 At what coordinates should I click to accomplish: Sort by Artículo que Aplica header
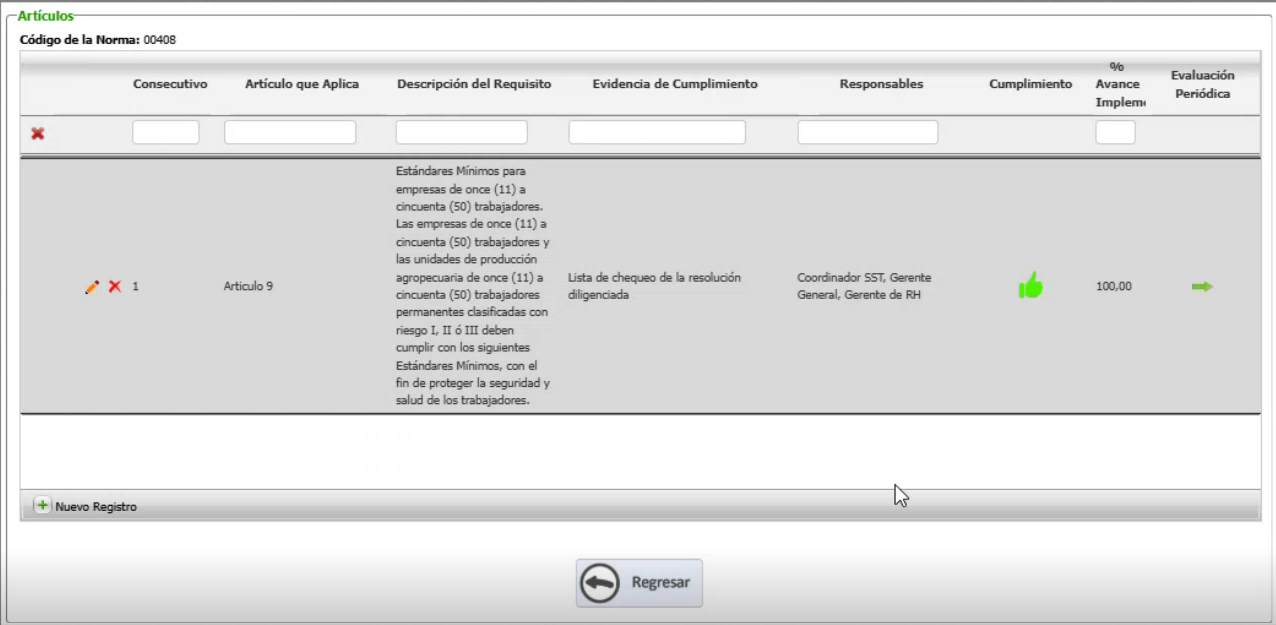click(302, 84)
